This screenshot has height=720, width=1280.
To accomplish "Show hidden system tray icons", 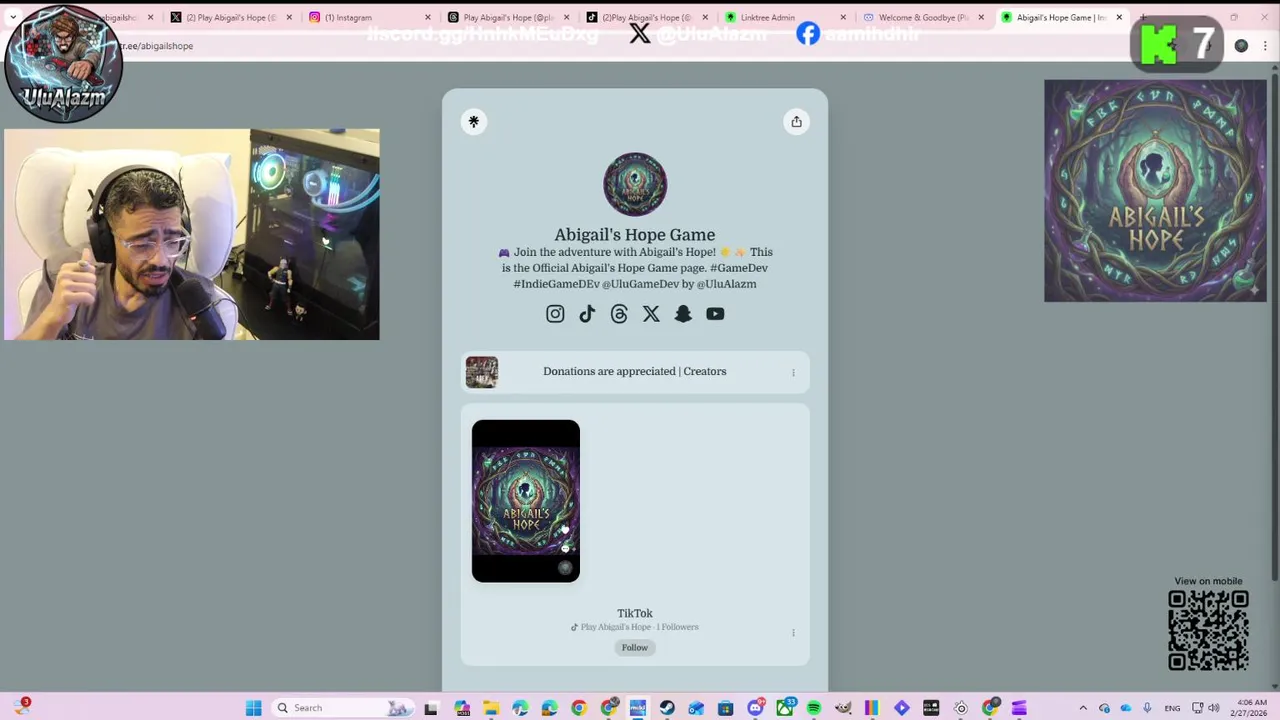I will pos(1083,708).
